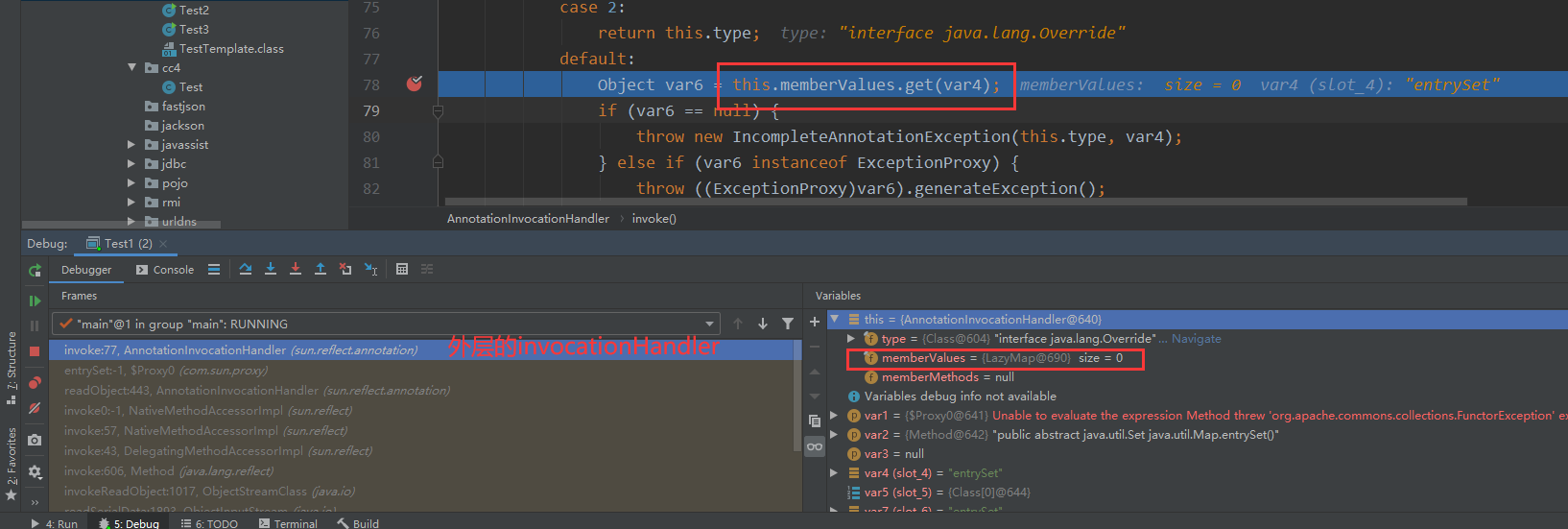Run to cursor
This screenshot has width=1568, height=529.
[370, 270]
